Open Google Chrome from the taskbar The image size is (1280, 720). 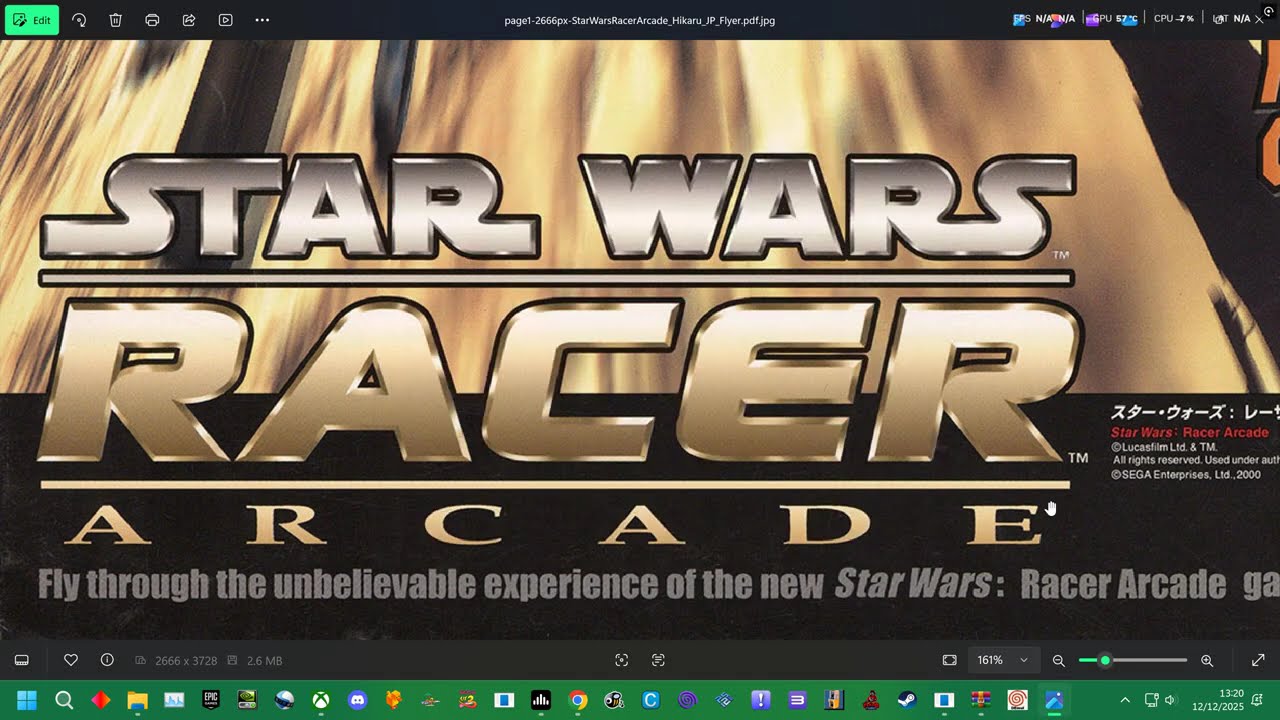578,700
